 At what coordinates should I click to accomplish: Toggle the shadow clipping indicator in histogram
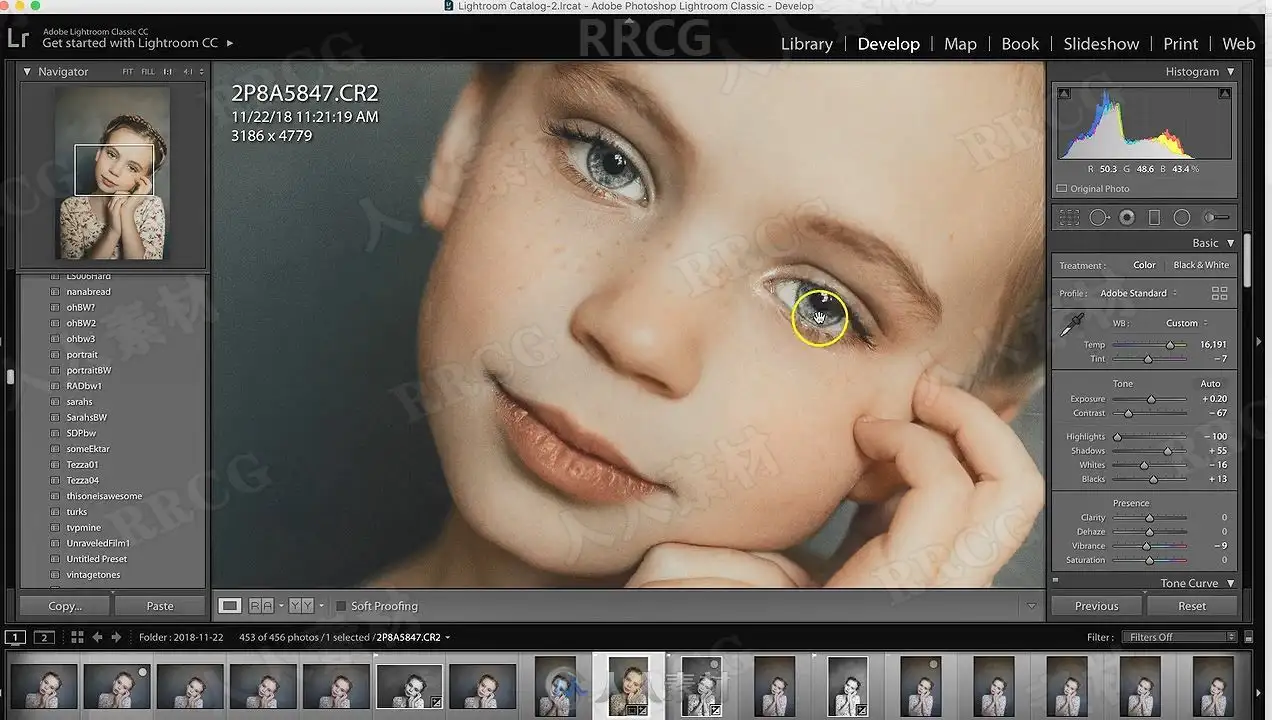click(1064, 94)
